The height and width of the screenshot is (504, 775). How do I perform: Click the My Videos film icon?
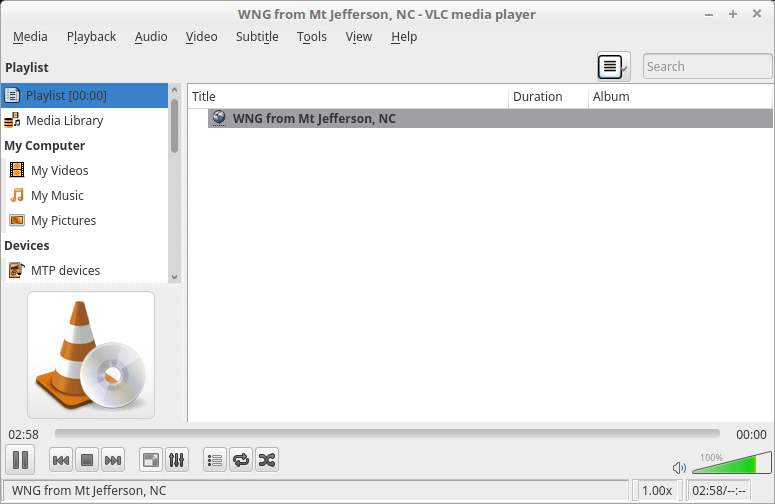tap(17, 170)
